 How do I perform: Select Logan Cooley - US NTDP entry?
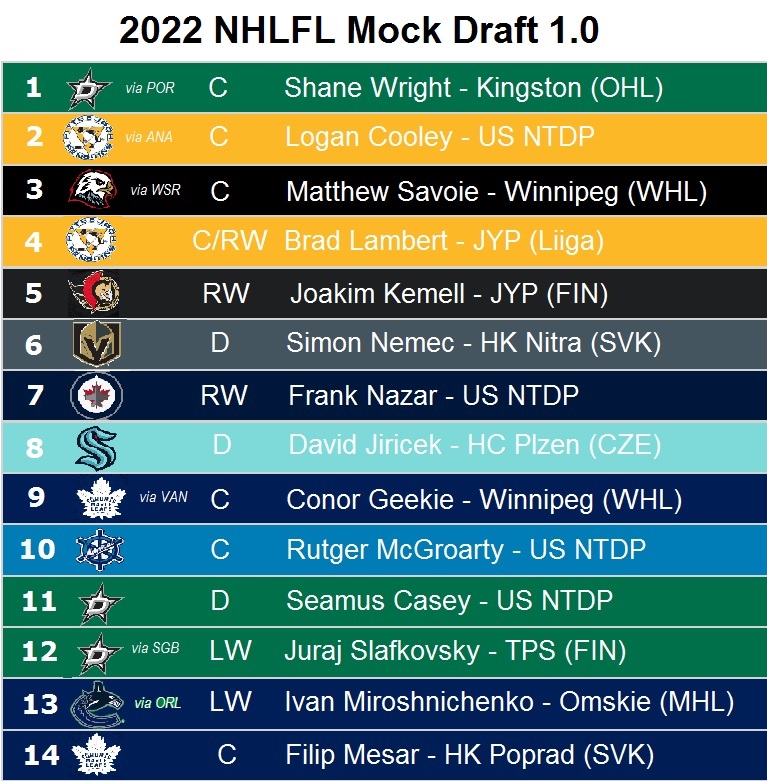(x=440, y=137)
